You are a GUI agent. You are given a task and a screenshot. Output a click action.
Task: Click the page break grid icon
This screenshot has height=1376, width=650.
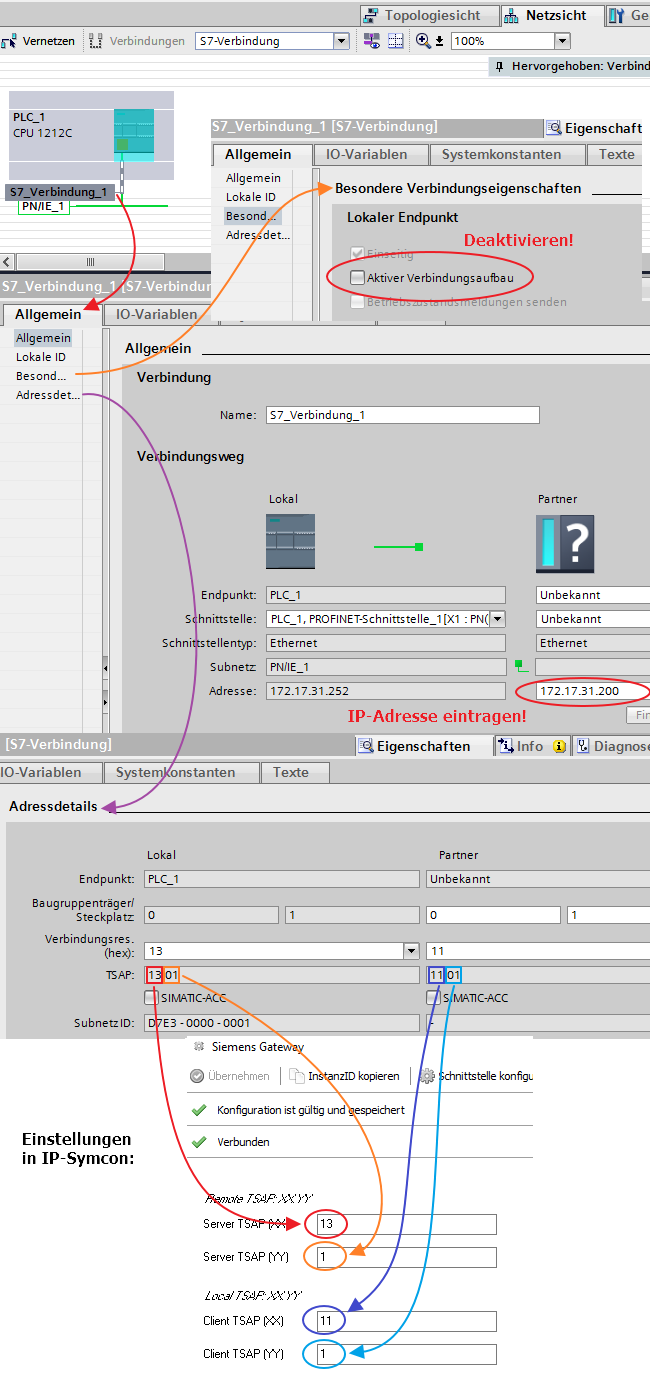[396, 41]
